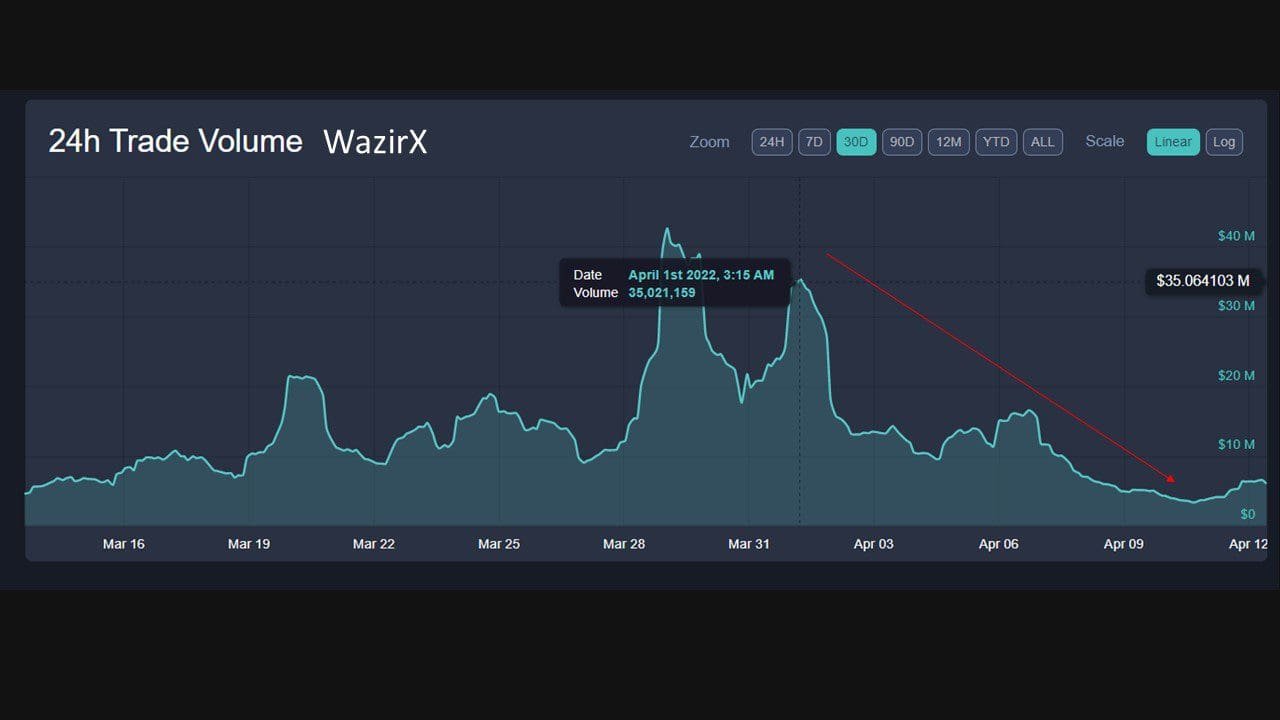This screenshot has height=720, width=1280.
Task: Show ALL historical volume data
Action: pos(1042,142)
